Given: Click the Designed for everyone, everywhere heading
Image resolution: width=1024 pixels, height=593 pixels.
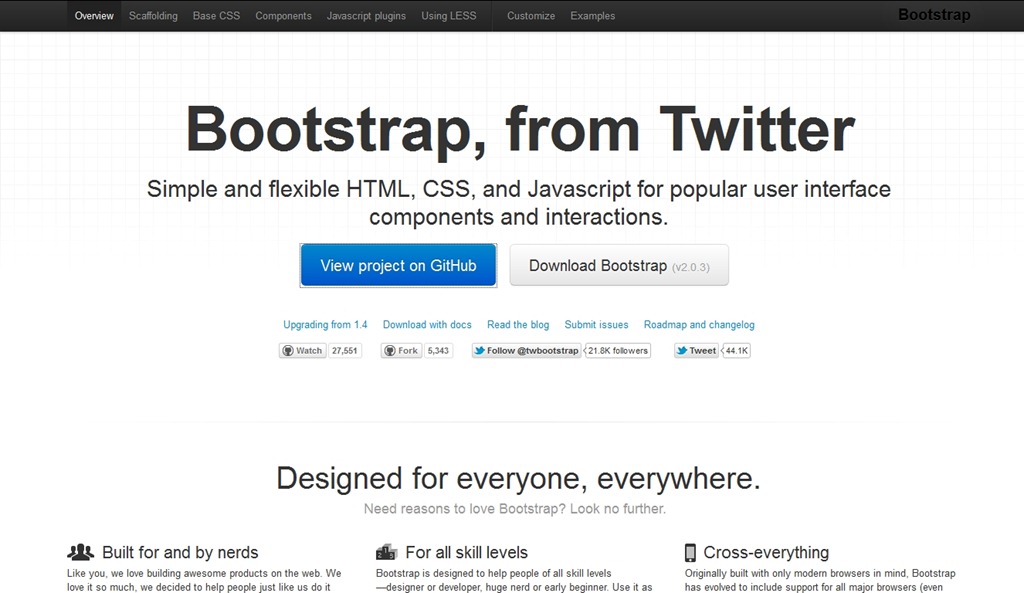Looking at the screenshot, I should [x=519, y=479].
